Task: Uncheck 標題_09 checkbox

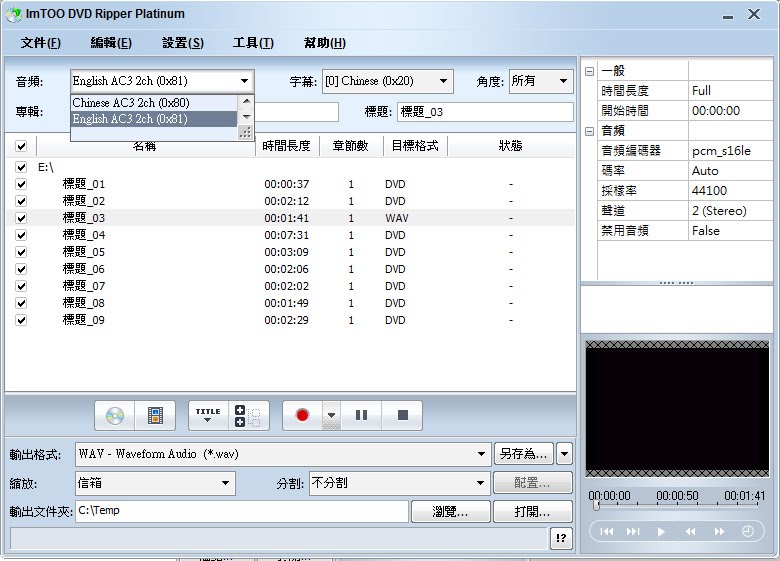Action: pos(21,320)
